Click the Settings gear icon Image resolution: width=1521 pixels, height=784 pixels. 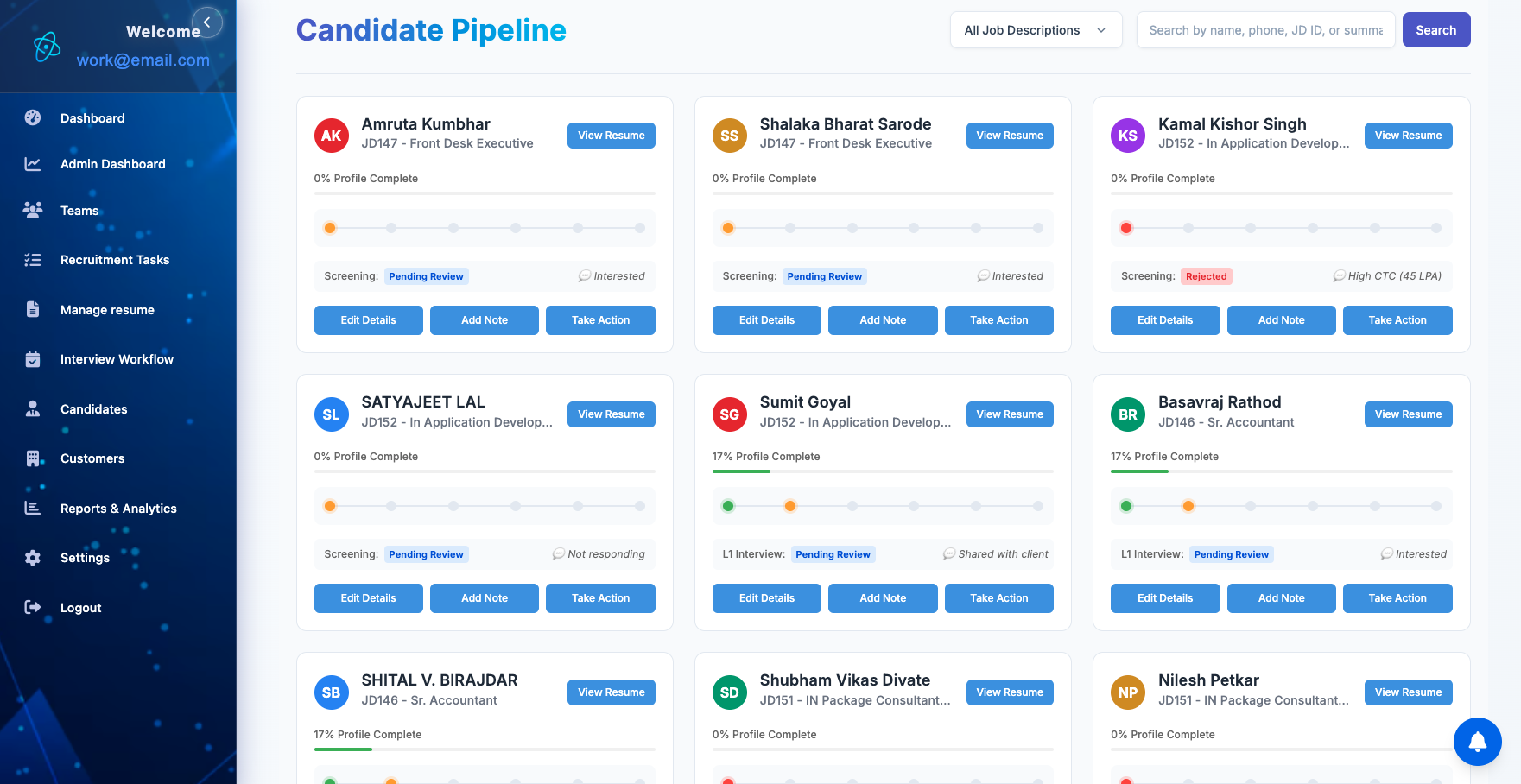[33, 558]
